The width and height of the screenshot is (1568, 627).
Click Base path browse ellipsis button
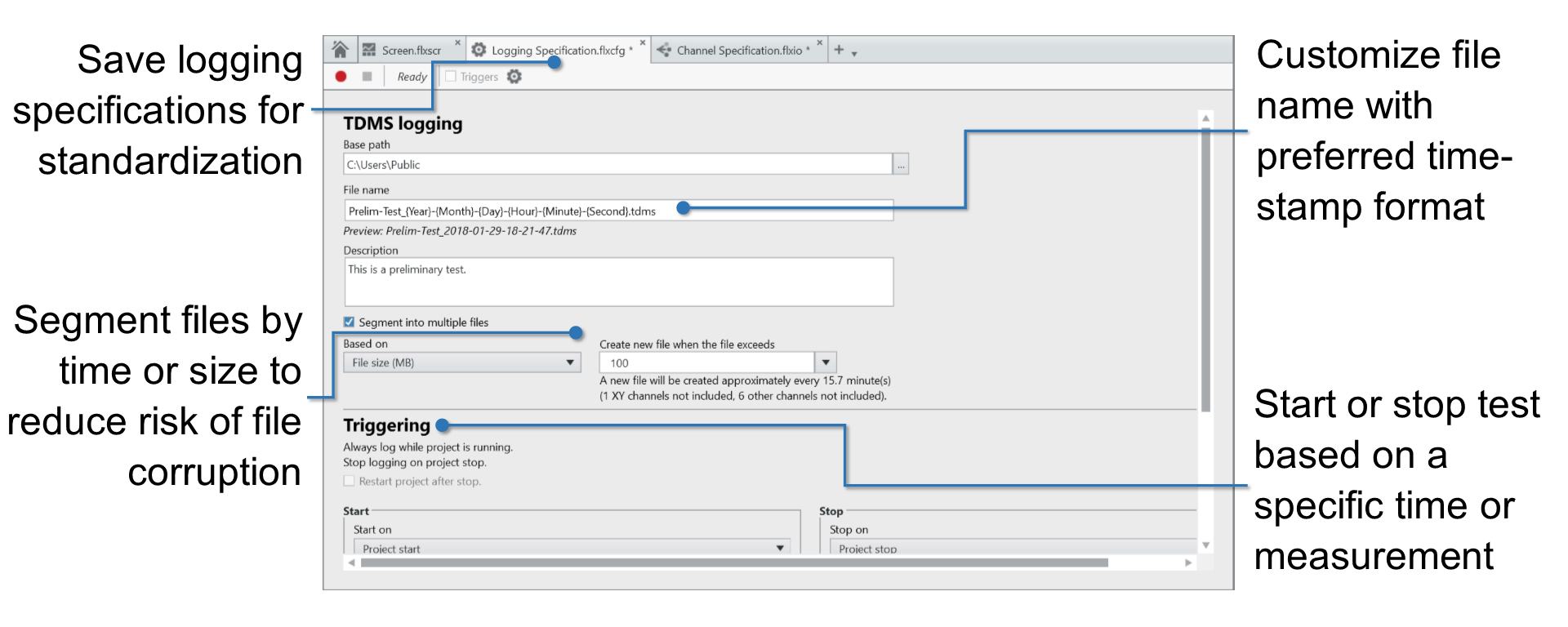coord(901,165)
